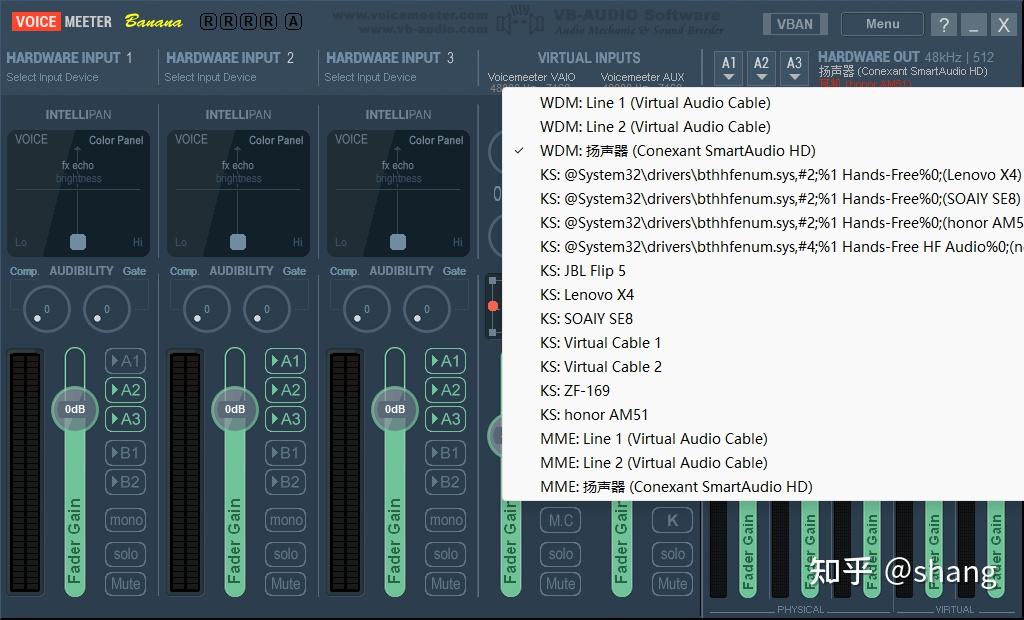Viewport: 1024px width, 620px height.
Task: Enable B1 bus on Hardware Input 1
Action: tap(125, 453)
